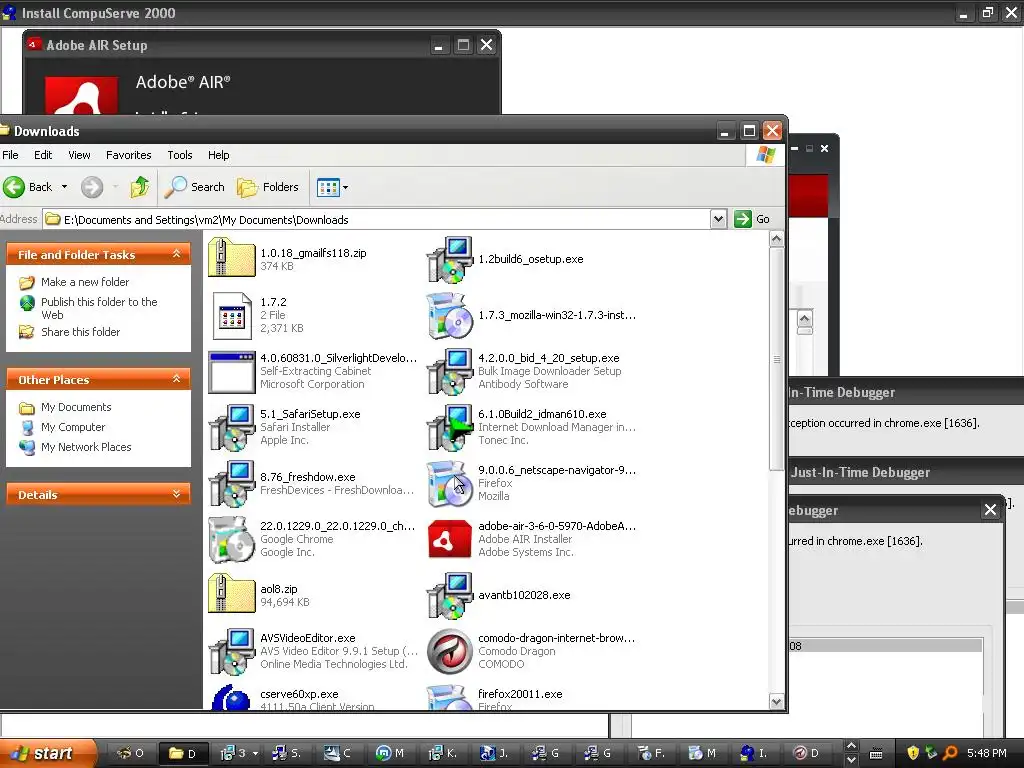Open the Back history dropdown arrow
Image resolution: width=1024 pixels, height=768 pixels.
click(x=64, y=187)
